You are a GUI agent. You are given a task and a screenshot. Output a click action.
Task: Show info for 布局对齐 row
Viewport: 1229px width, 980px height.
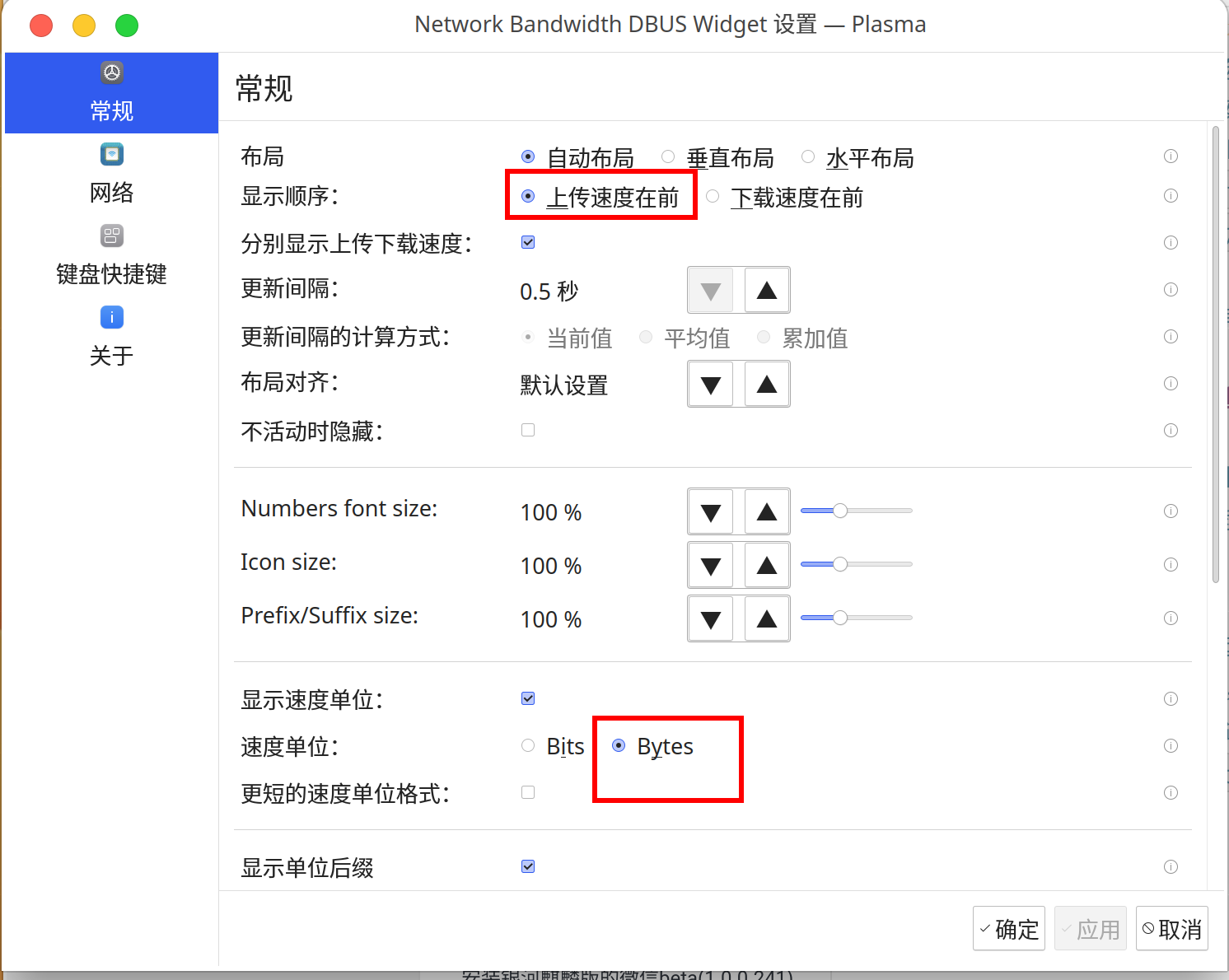pos(1171,384)
